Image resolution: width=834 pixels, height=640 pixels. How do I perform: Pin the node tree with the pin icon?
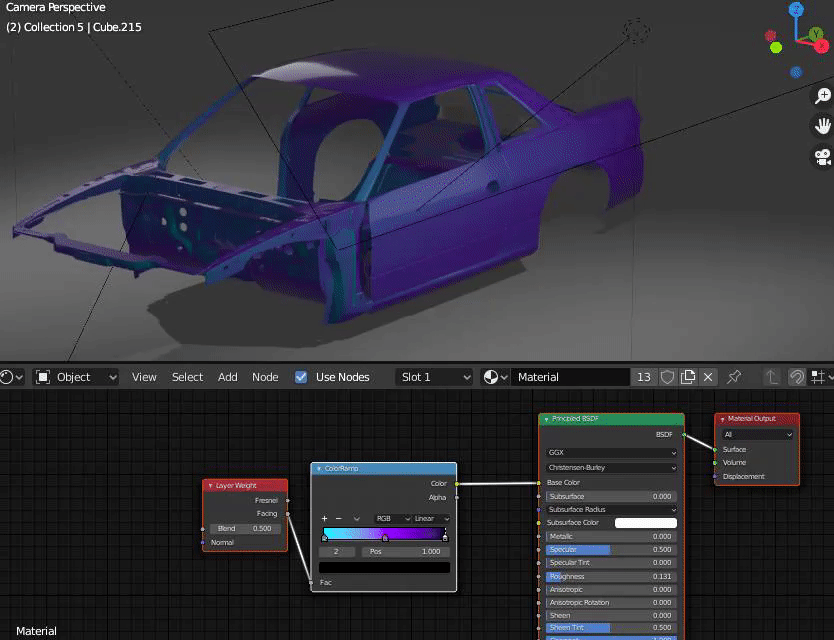(734, 377)
